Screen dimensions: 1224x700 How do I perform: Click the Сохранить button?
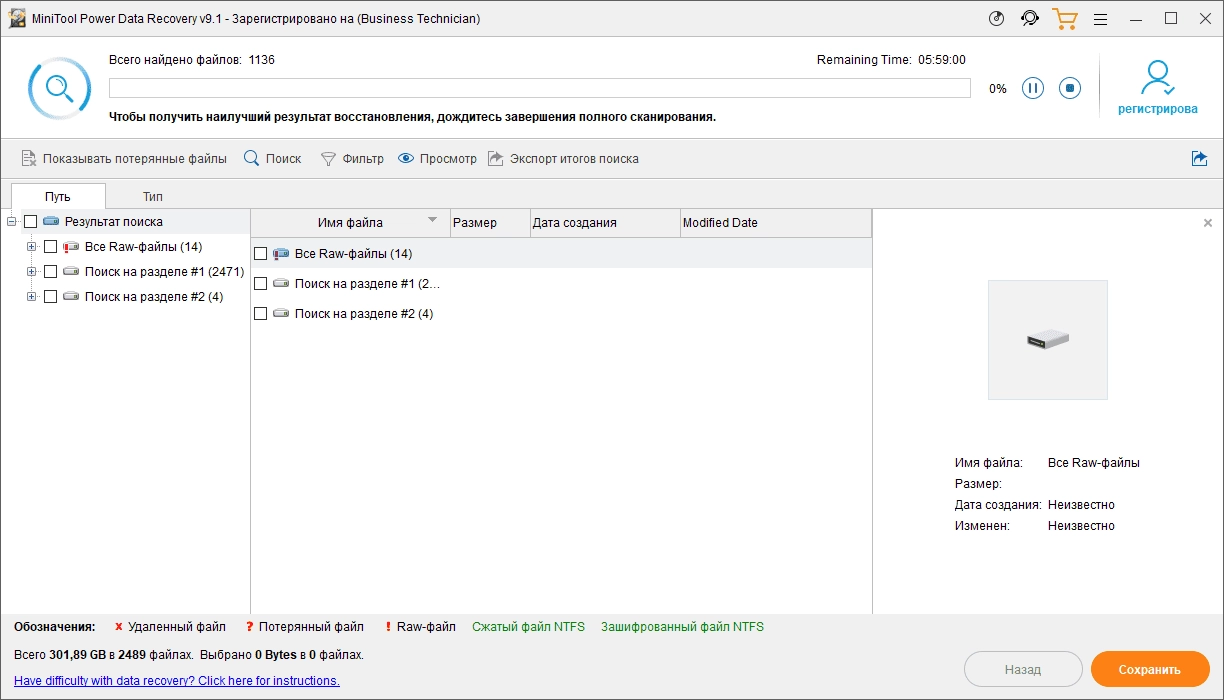click(x=1150, y=669)
